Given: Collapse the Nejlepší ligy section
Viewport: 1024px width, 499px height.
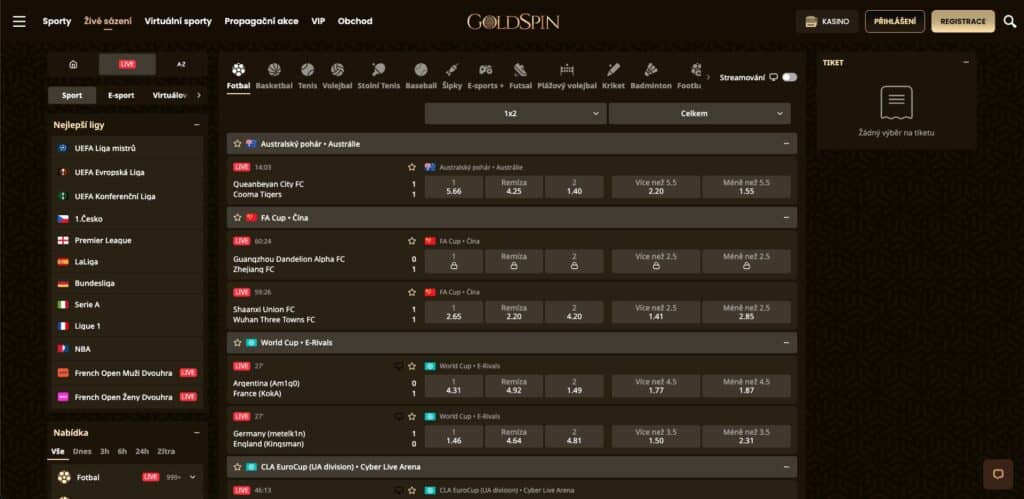Looking at the screenshot, I should pos(194,125).
